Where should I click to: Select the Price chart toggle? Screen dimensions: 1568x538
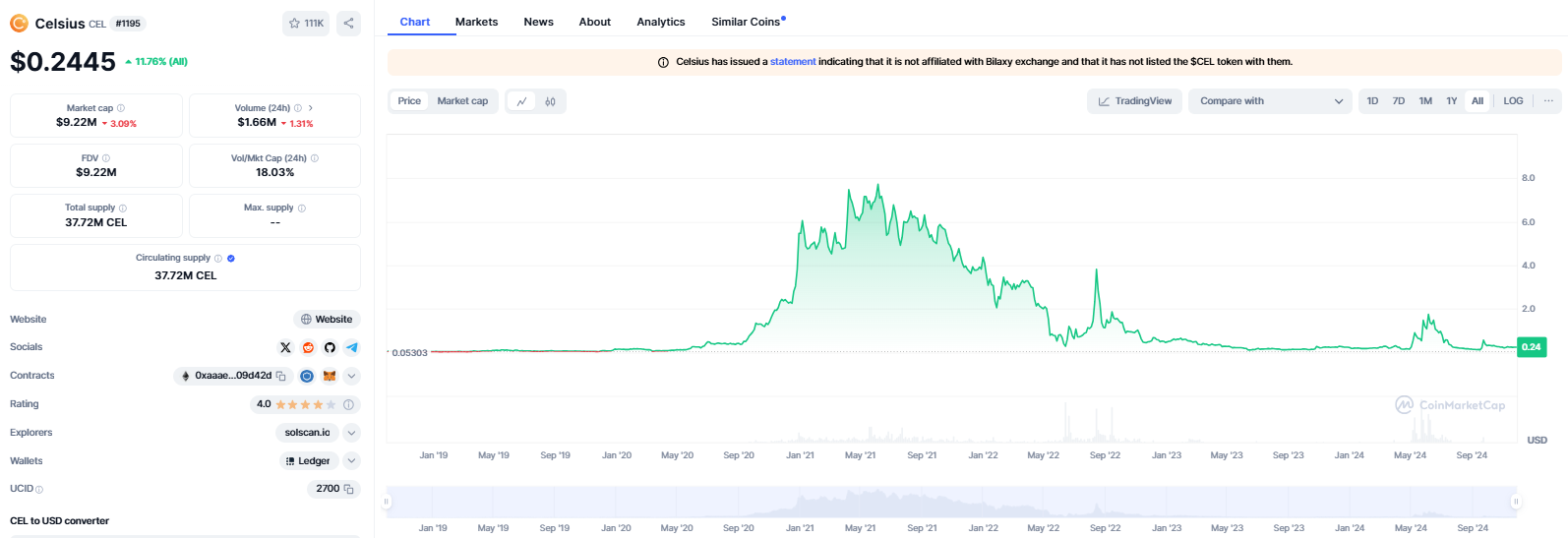point(409,101)
